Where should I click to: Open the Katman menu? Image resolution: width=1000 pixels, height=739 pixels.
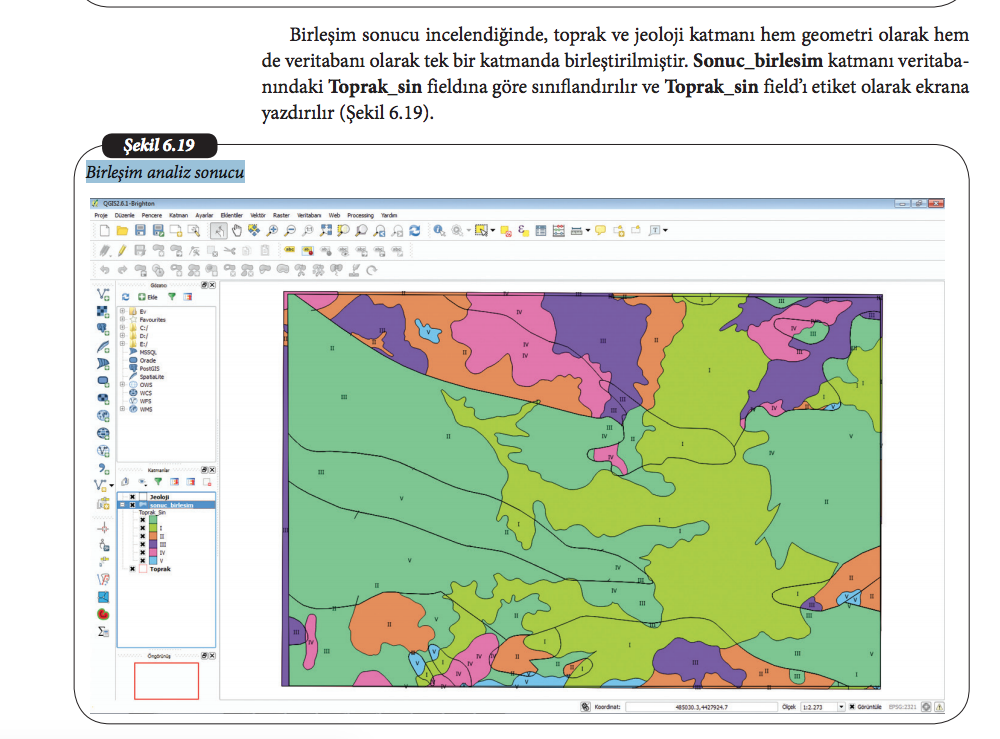point(178,215)
